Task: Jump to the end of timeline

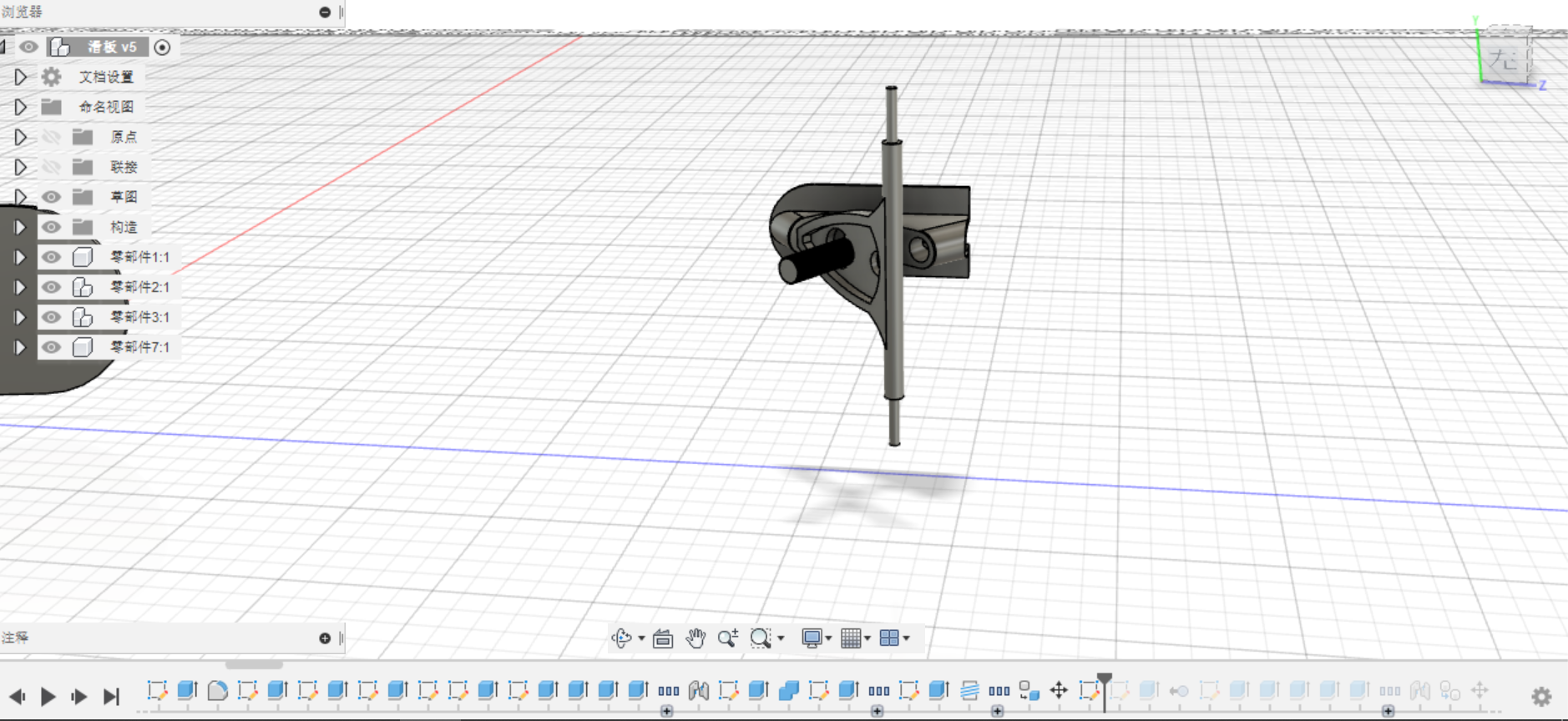Action: point(111,696)
